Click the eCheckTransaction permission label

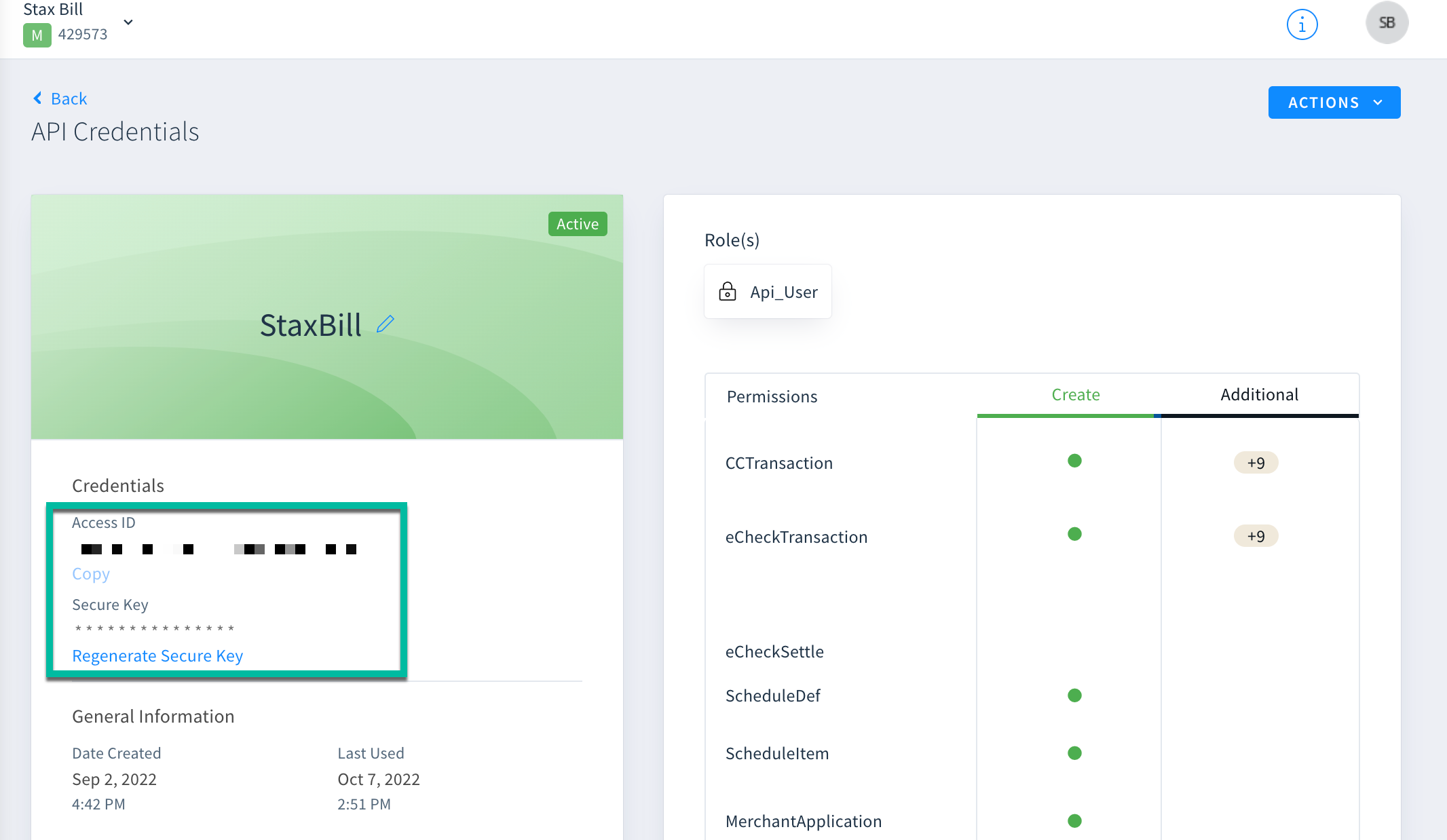[x=796, y=537]
